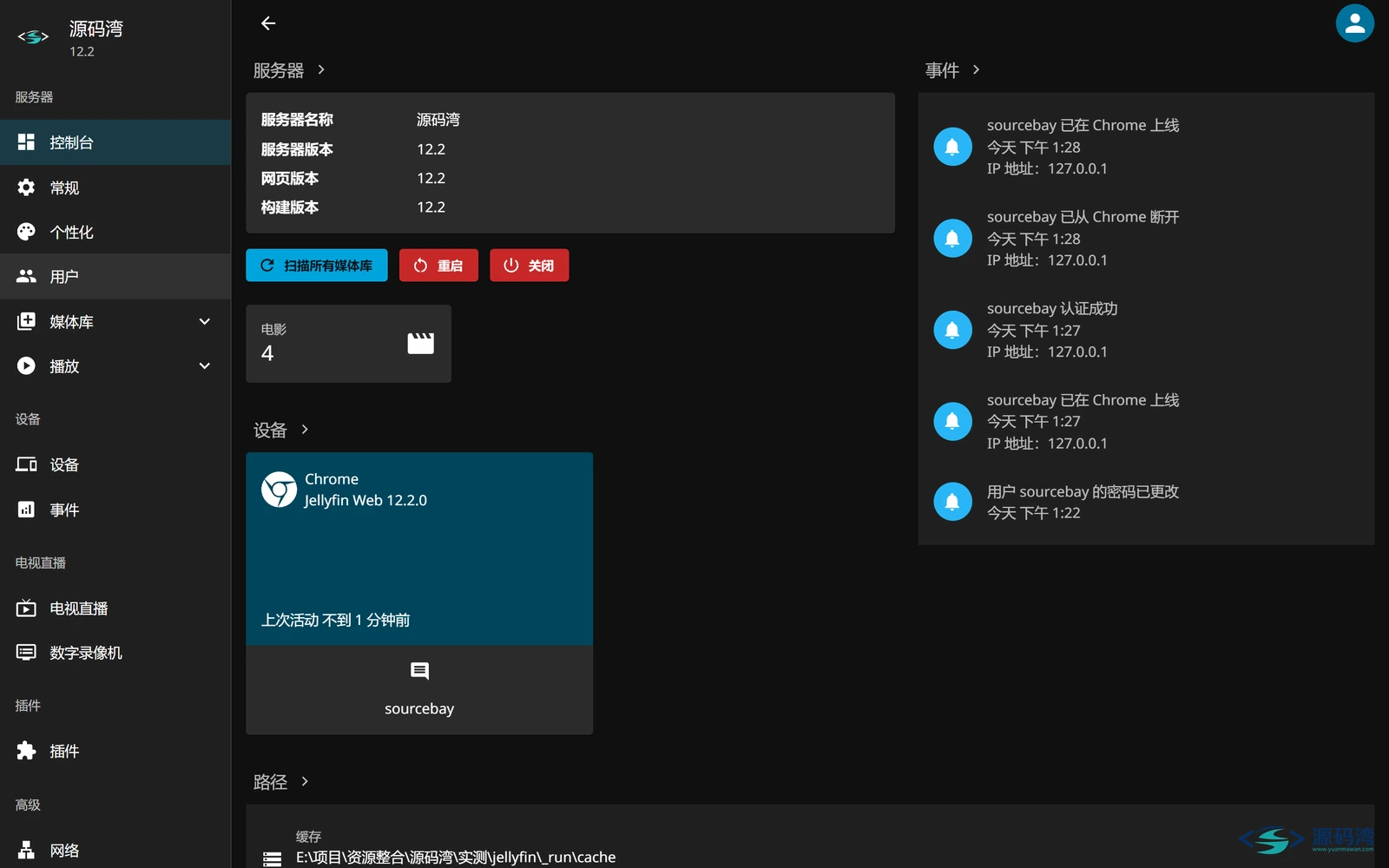The width and height of the screenshot is (1389, 868).
Task: Click the 服务器名称 value 源码湾
Action: pos(438,120)
